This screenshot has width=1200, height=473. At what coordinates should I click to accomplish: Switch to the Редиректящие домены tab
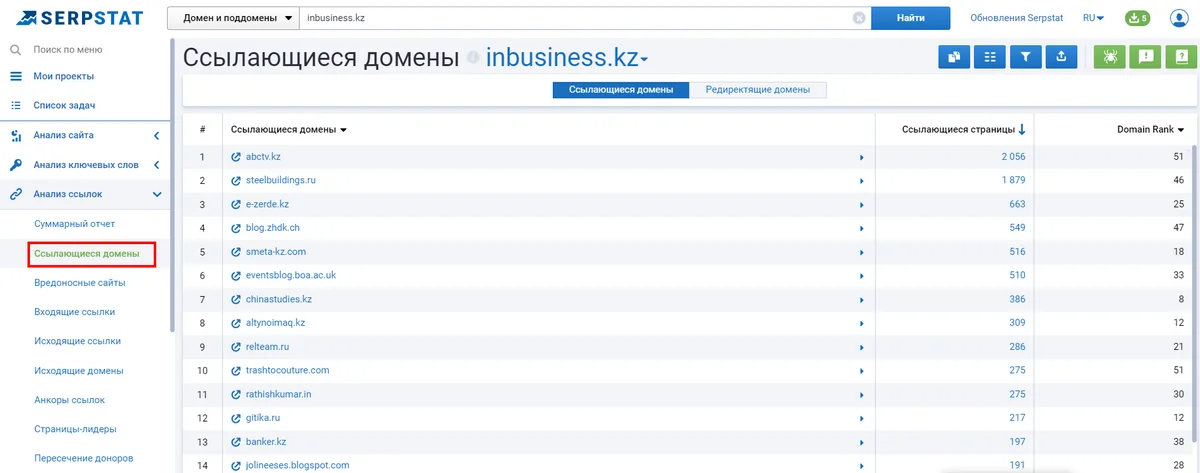(x=758, y=90)
